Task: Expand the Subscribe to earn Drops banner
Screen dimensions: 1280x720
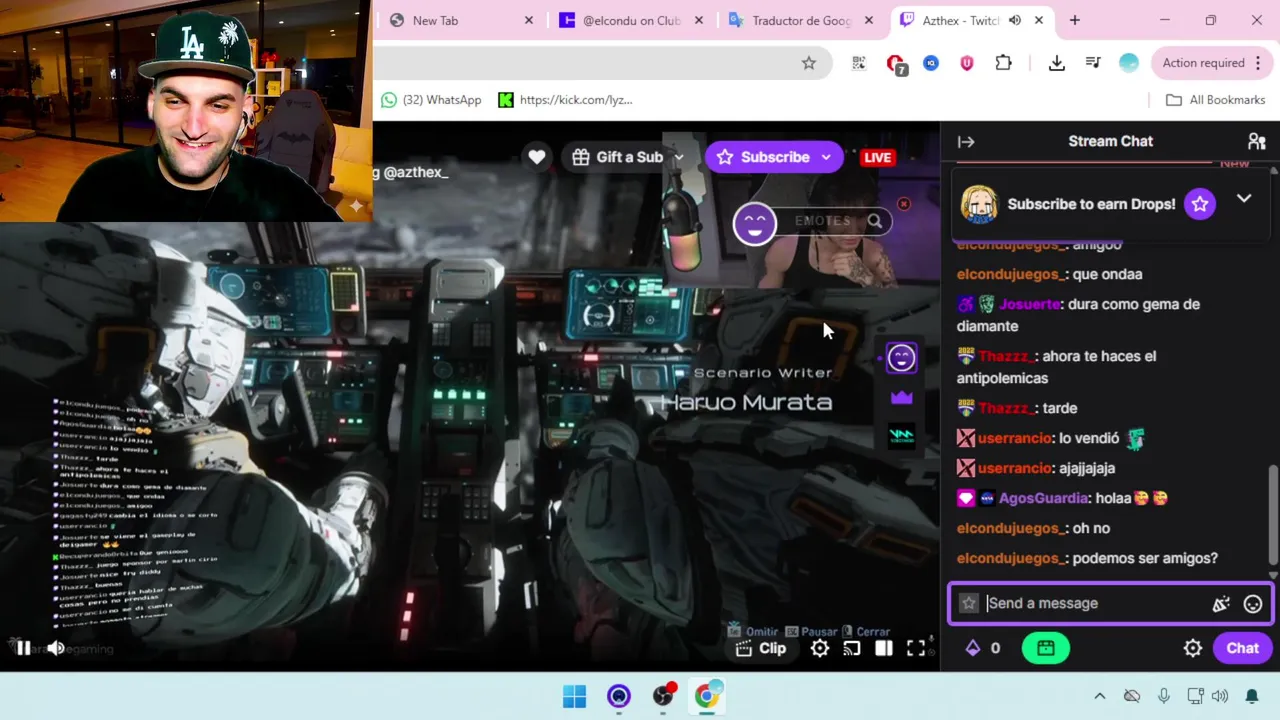Action: (1244, 198)
